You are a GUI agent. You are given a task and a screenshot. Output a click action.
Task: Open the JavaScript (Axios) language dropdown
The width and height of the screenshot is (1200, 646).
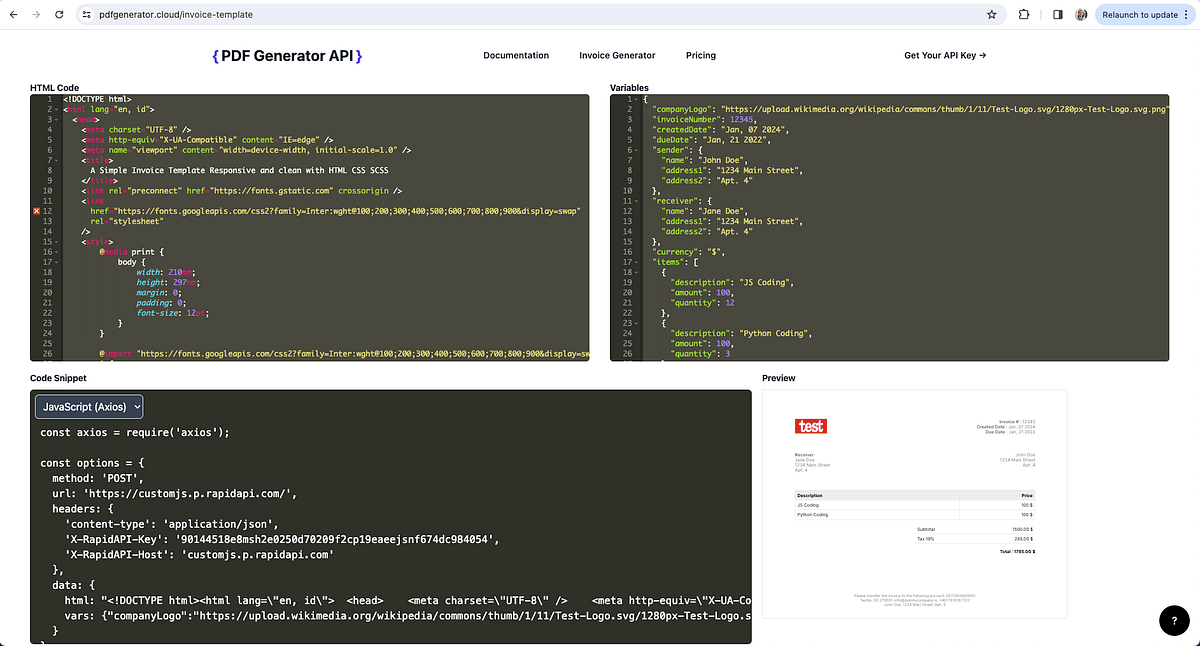(87, 406)
